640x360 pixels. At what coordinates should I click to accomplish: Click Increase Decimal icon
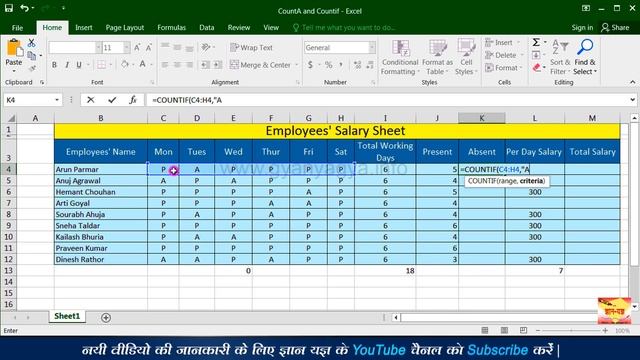point(358,65)
